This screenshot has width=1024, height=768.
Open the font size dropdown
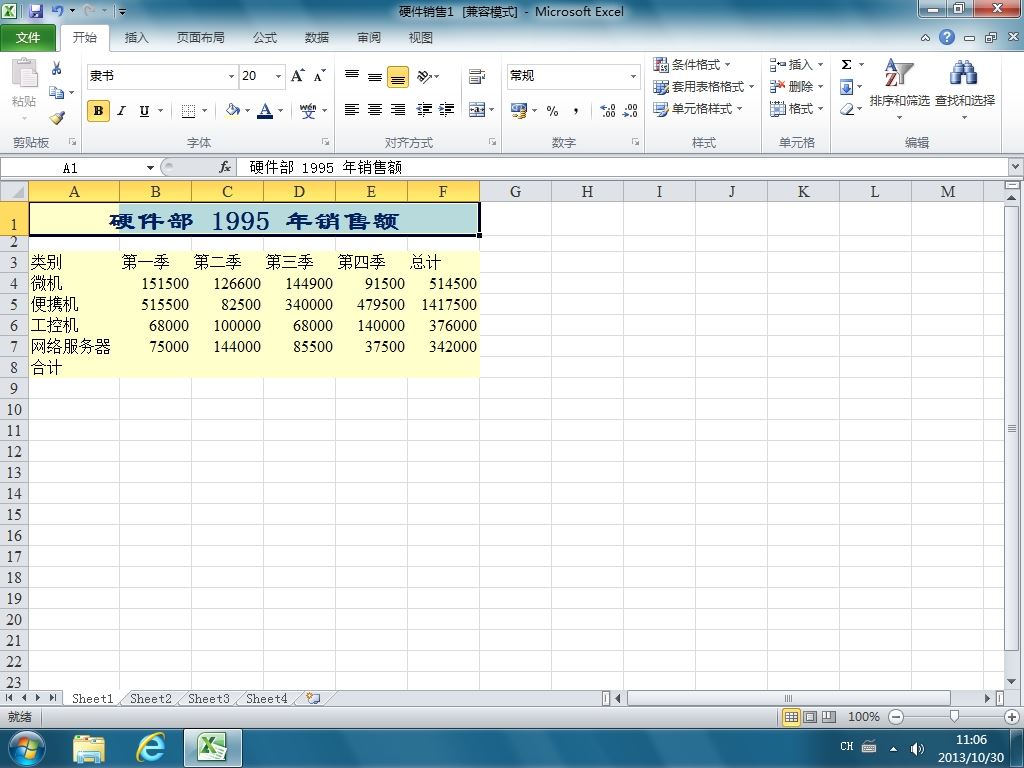pos(278,76)
